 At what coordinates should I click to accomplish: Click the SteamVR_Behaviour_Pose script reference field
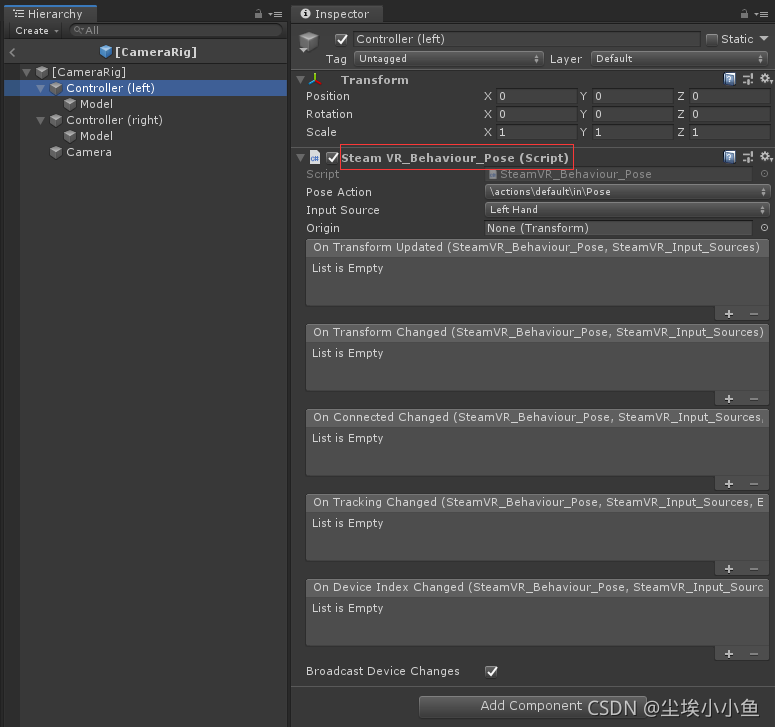pos(618,174)
